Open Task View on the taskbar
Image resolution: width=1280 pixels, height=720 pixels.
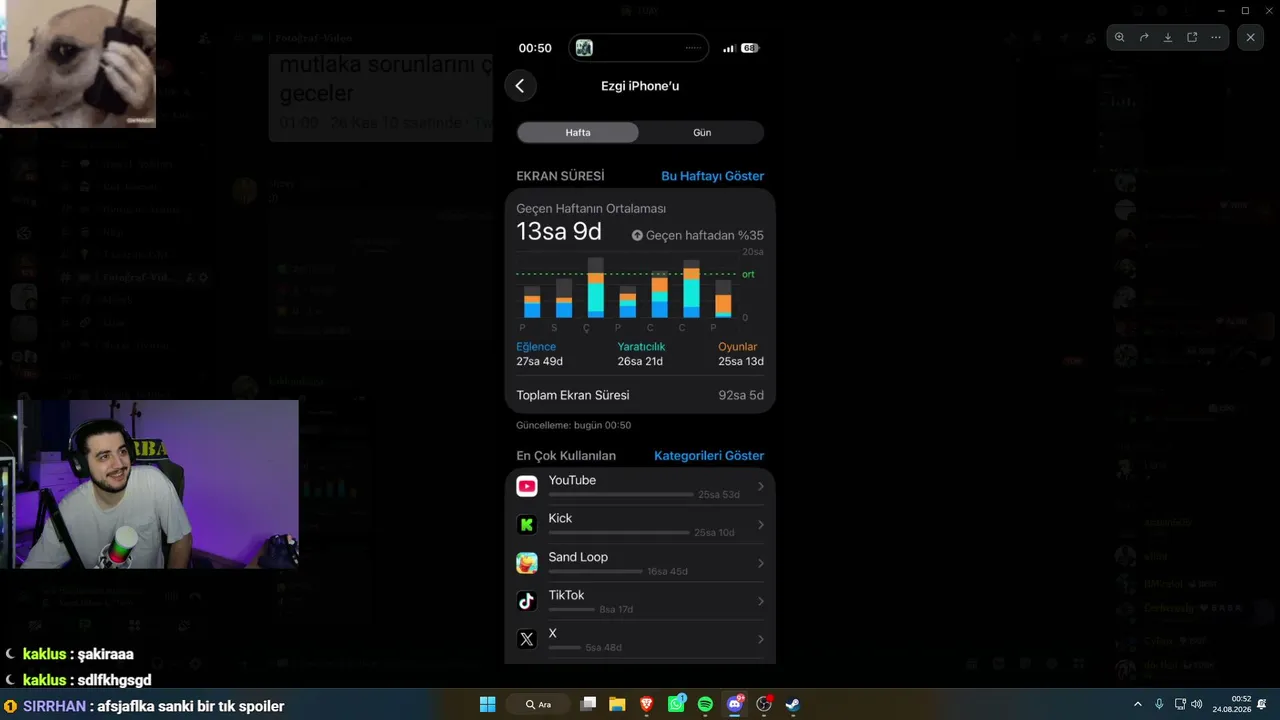point(589,704)
